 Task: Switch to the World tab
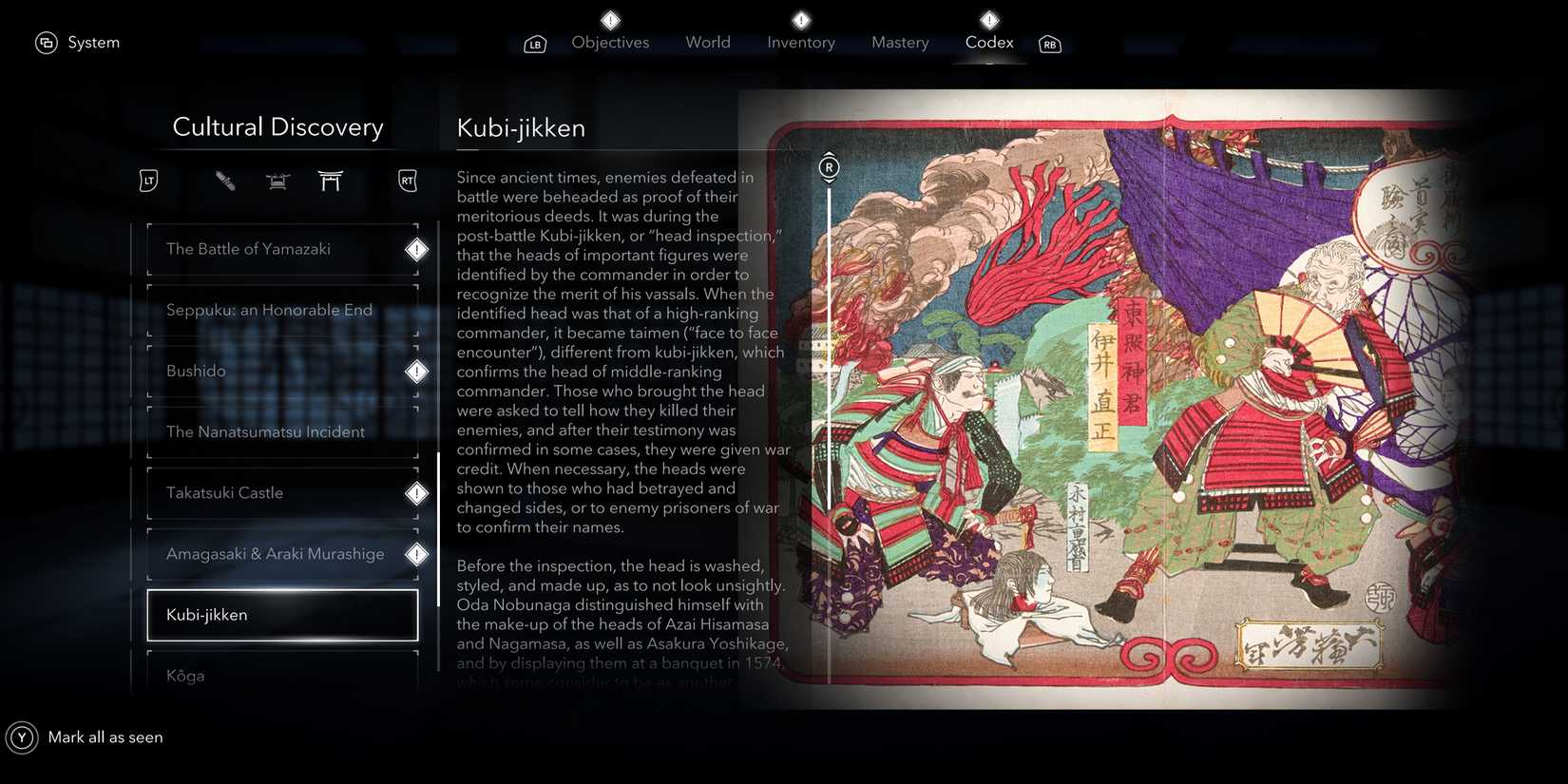click(x=708, y=43)
